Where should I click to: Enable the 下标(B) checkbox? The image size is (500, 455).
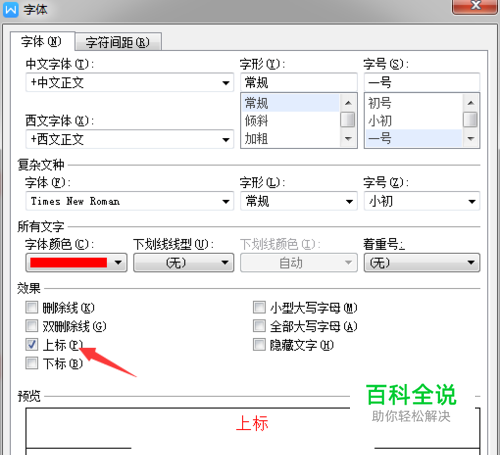pyautogui.click(x=32, y=363)
